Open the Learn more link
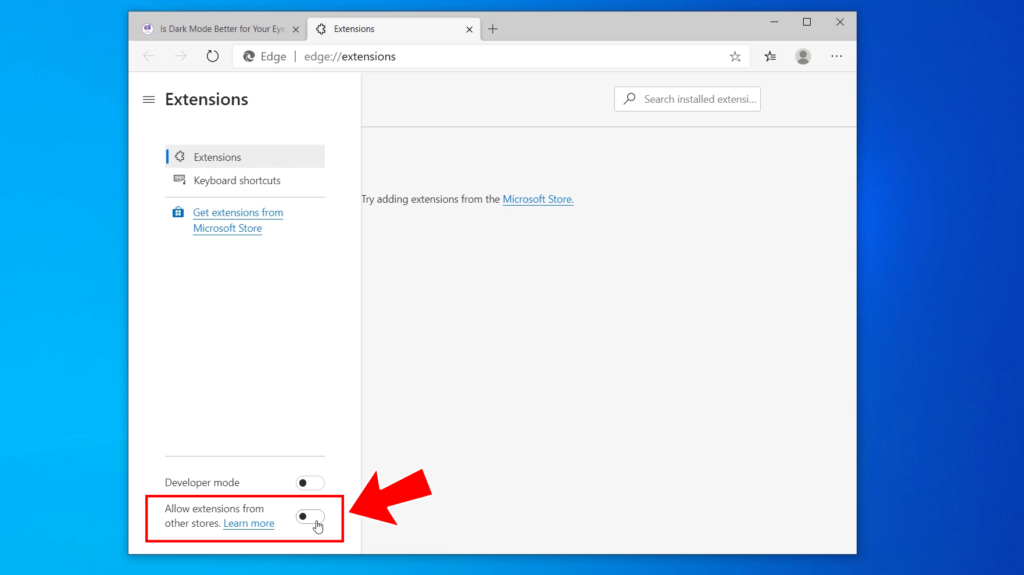 click(x=249, y=523)
